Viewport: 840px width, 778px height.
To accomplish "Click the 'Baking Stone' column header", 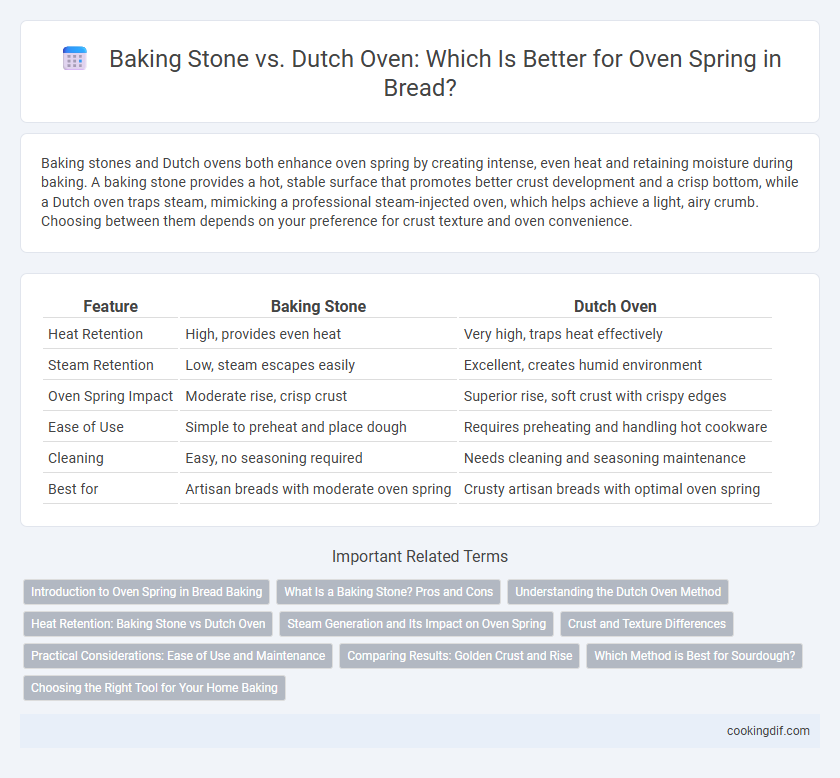I will pos(318,306).
